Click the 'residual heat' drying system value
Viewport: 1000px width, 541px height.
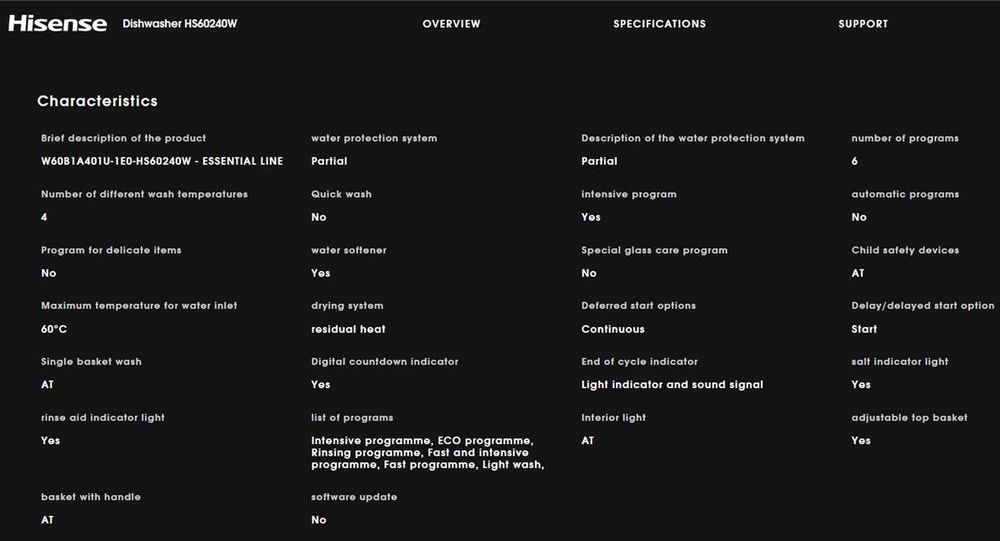coord(348,329)
